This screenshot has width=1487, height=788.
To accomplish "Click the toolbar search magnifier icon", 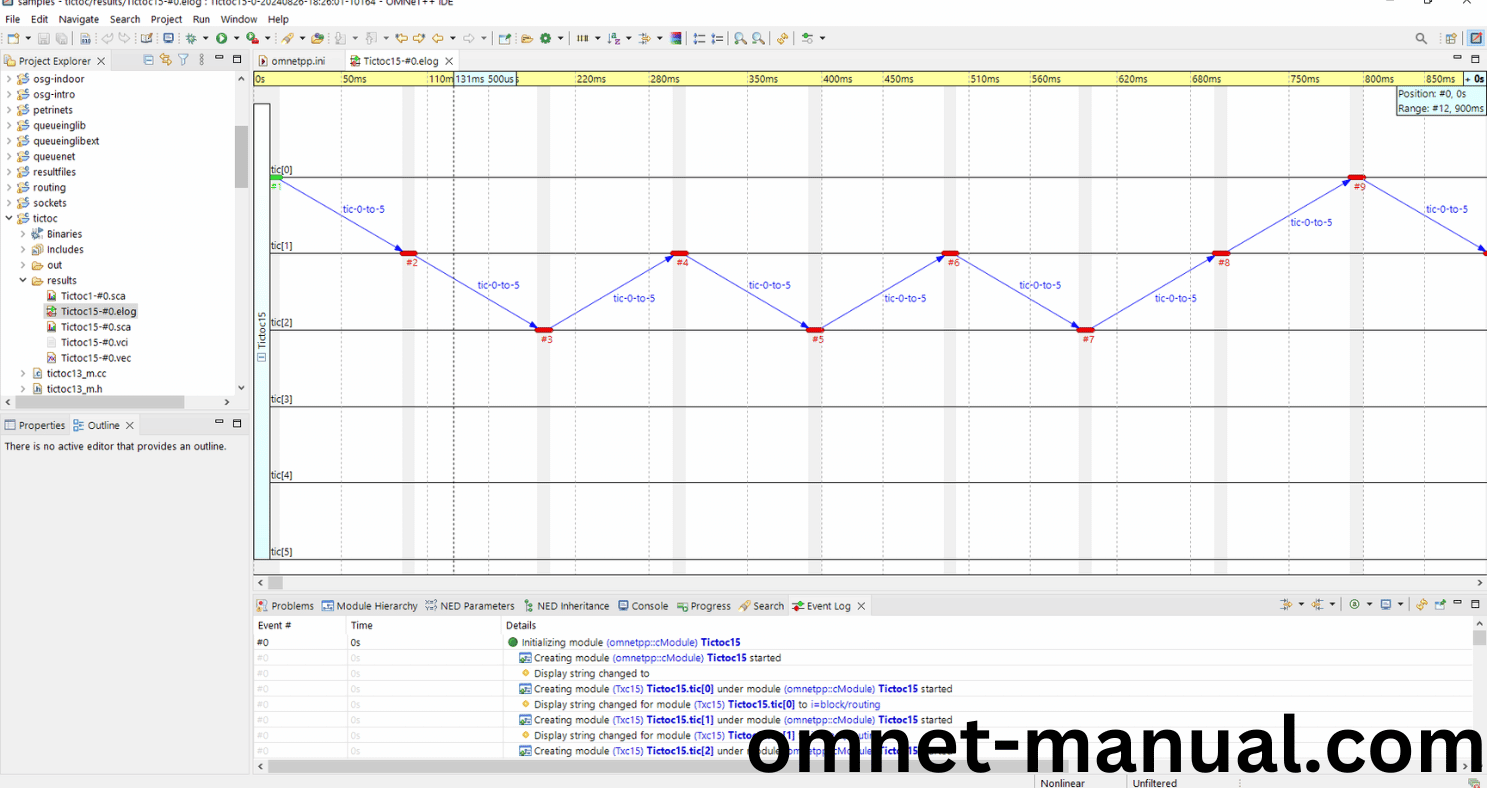I will [x=1421, y=38].
